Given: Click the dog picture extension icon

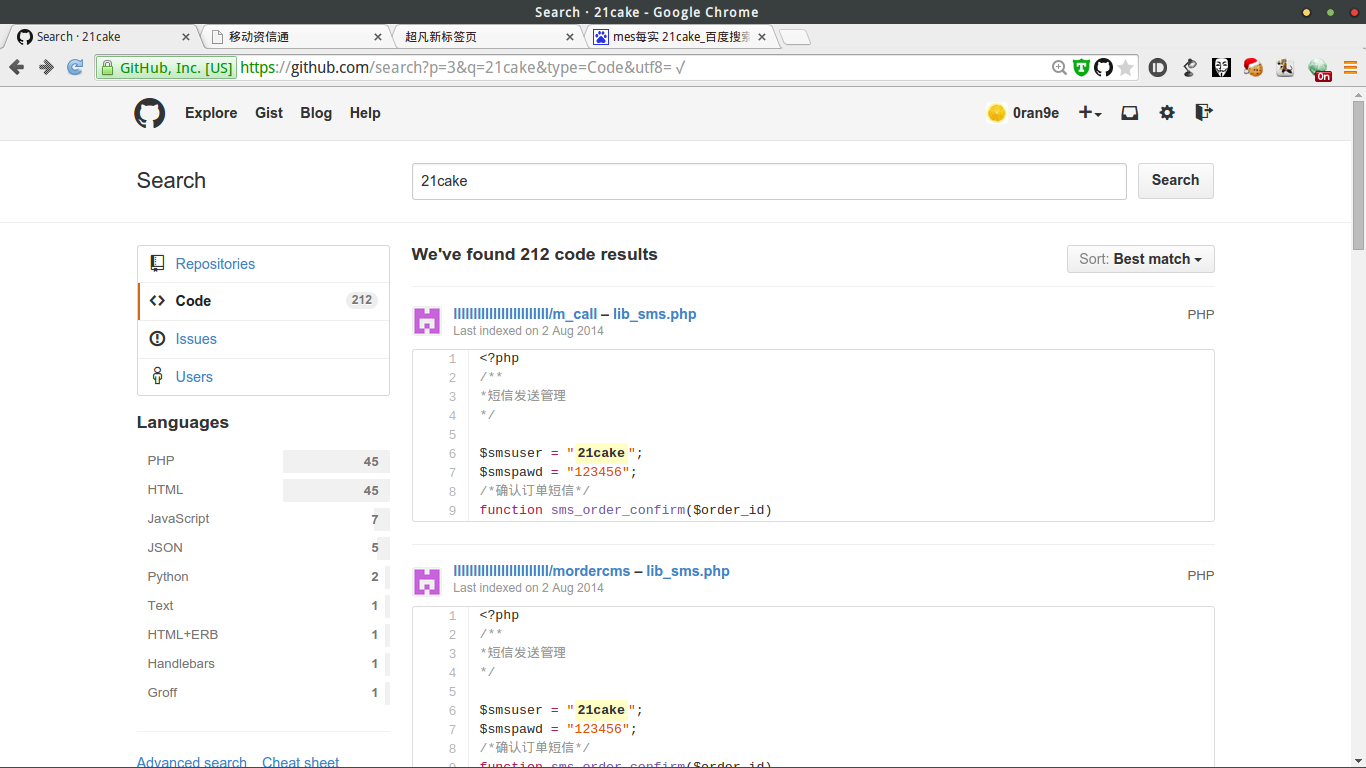Looking at the screenshot, I should pos(1285,68).
